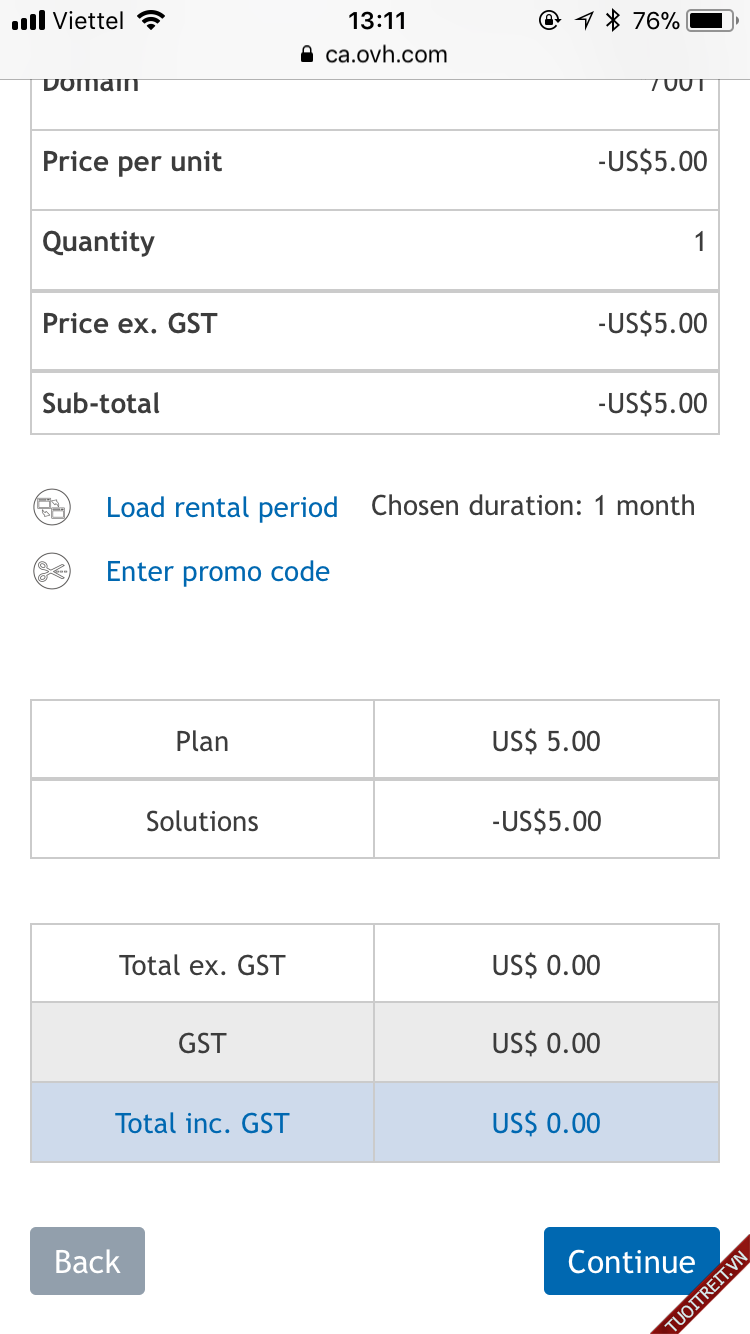The height and width of the screenshot is (1334, 750).
Task: Tap the Bluetooth status icon
Action: coord(614,20)
